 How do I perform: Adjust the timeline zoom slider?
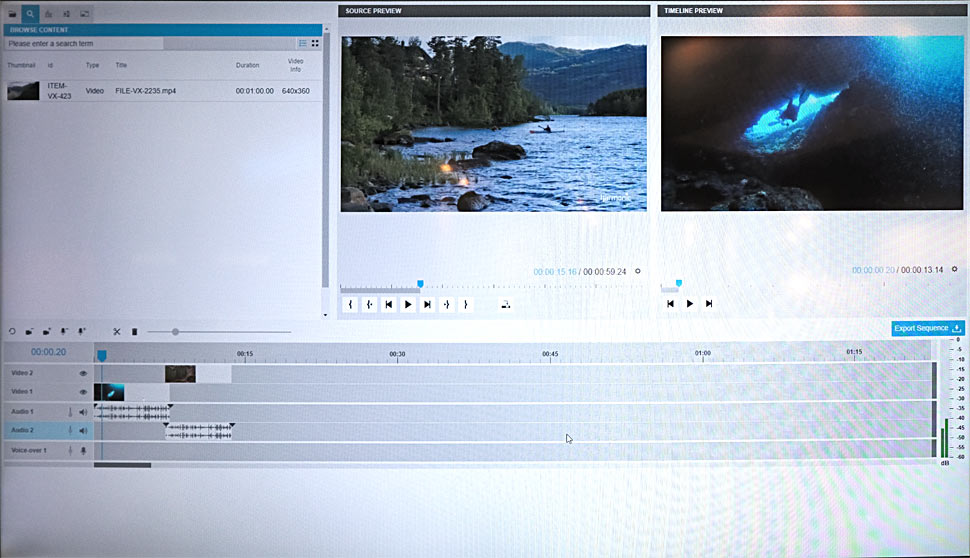pos(175,332)
